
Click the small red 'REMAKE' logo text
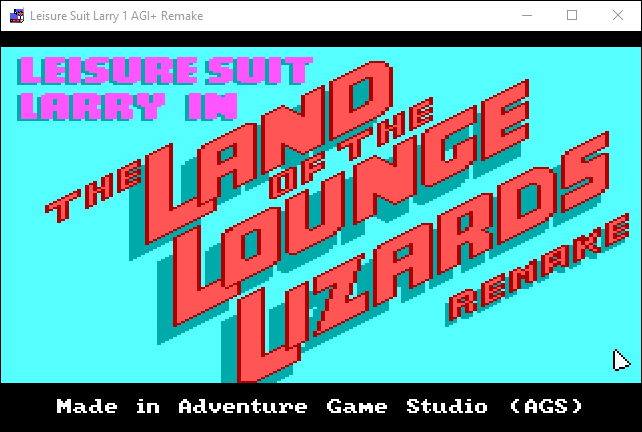[538, 268]
